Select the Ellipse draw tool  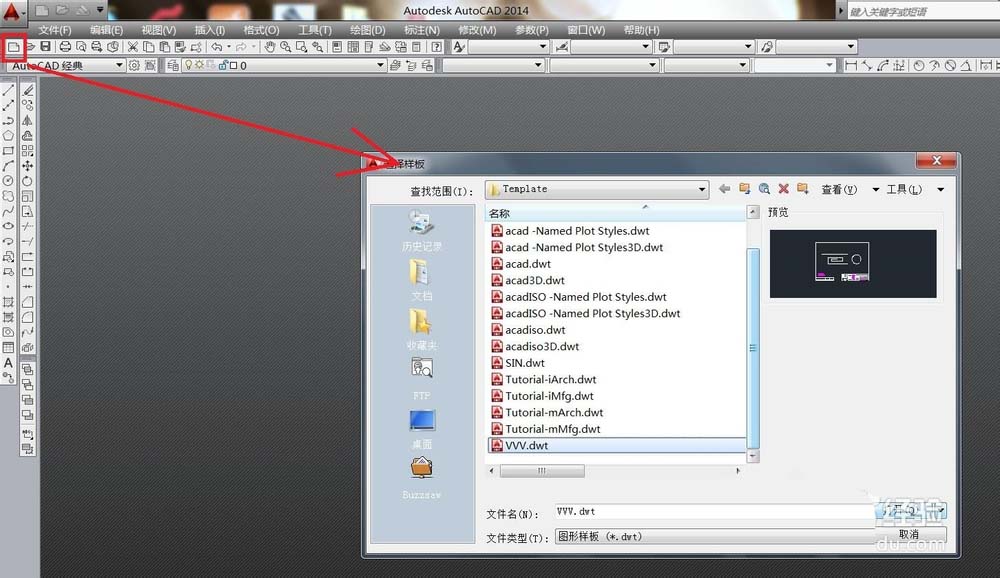coord(8,226)
